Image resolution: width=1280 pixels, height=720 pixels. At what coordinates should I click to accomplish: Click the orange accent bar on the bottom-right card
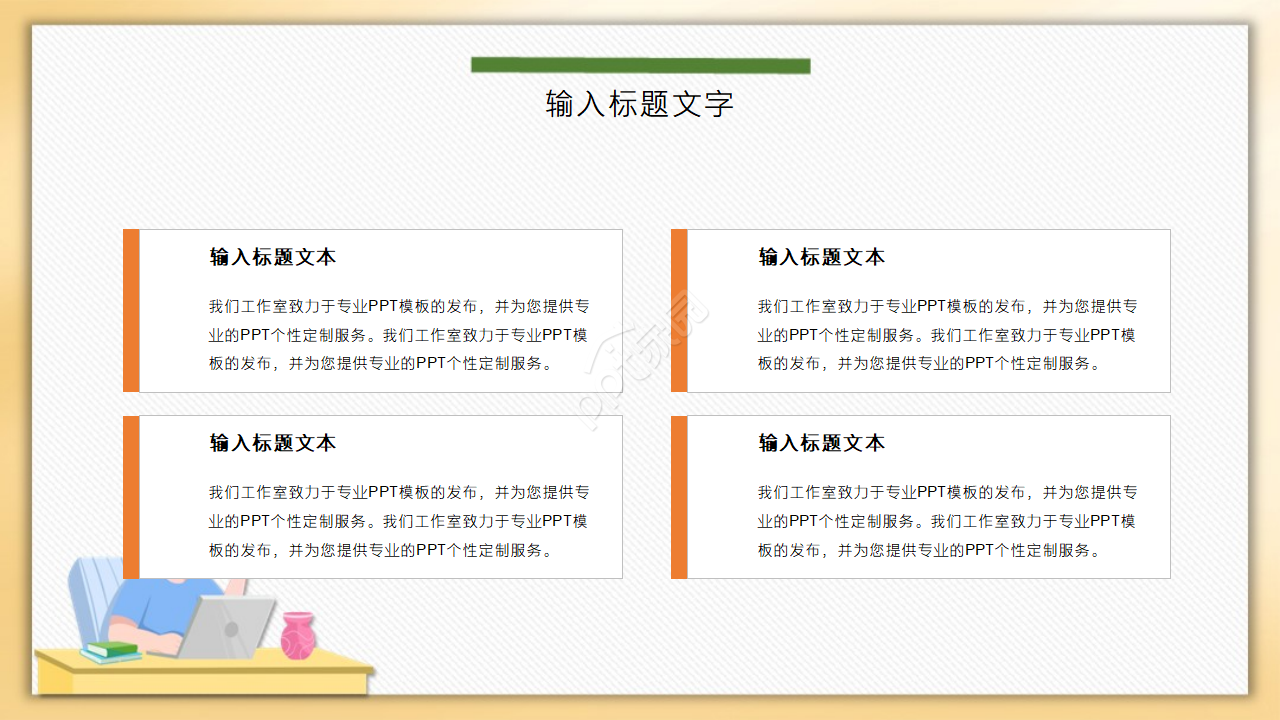[681, 496]
